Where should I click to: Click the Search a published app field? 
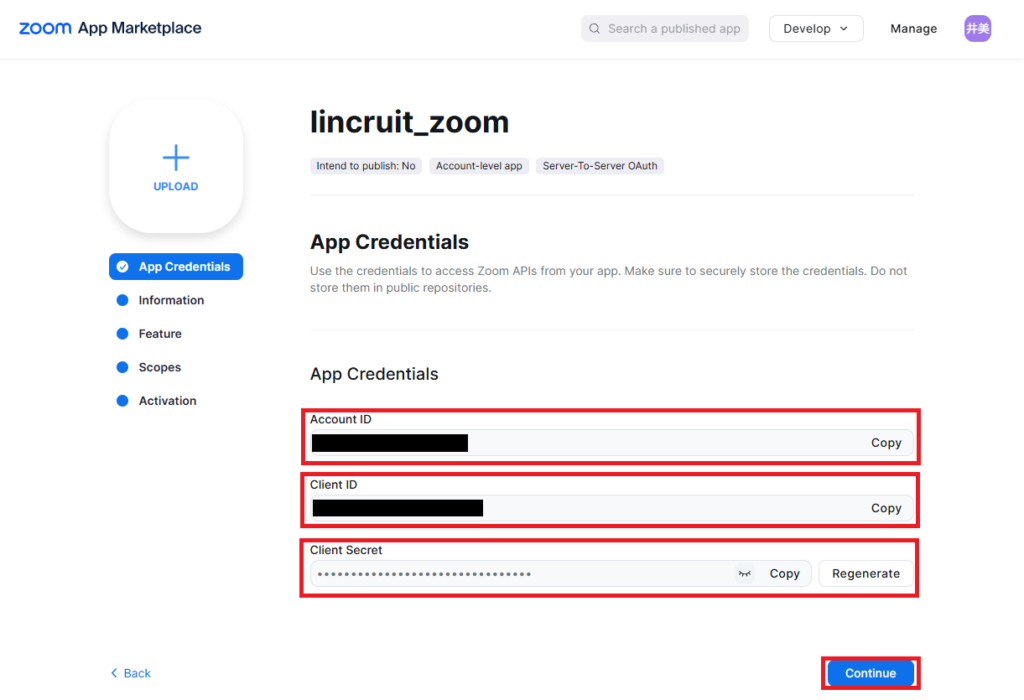674,29
